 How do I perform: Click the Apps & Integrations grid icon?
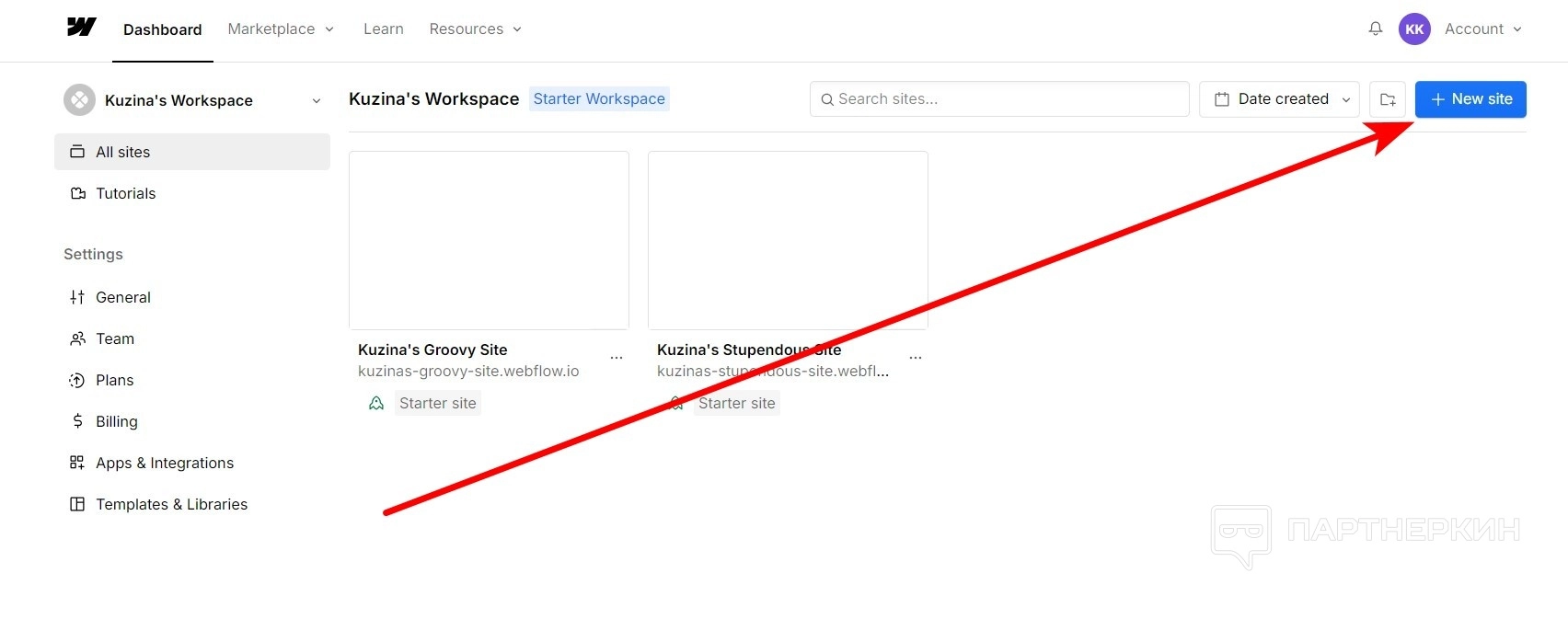(x=77, y=463)
